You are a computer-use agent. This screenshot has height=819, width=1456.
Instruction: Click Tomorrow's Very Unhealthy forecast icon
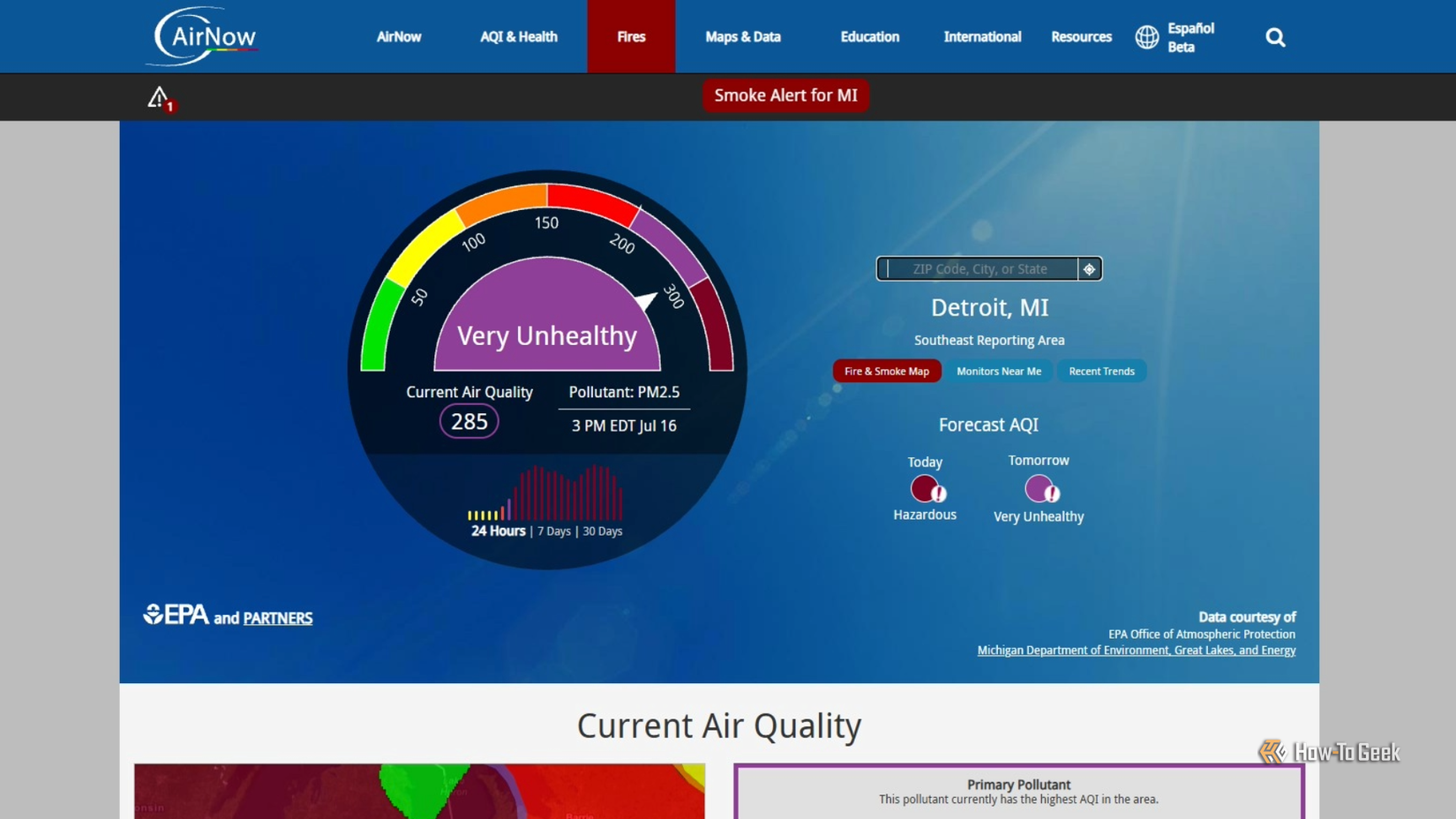click(1041, 488)
